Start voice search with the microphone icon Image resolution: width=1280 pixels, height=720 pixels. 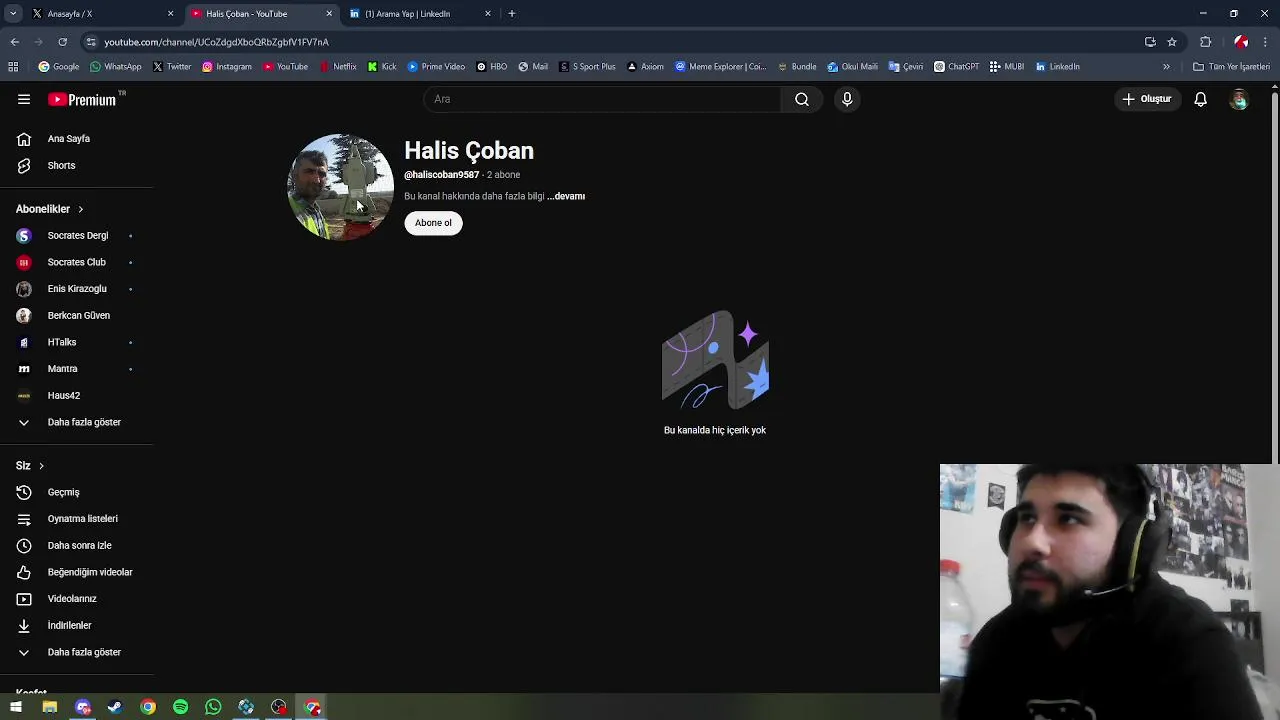coord(847,99)
